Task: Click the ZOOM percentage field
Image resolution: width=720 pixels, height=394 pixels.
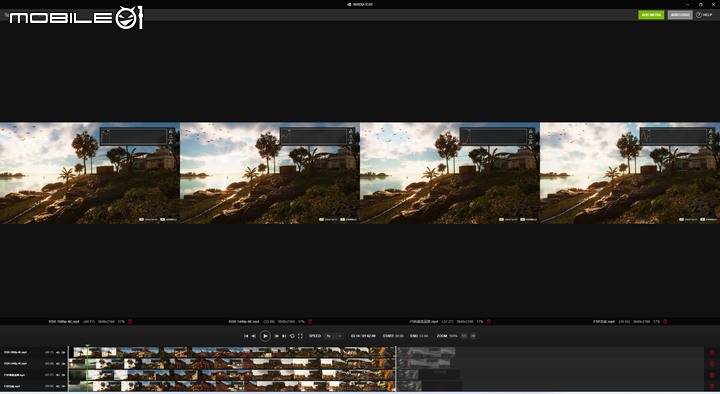Action: pyautogui.click(x=453, y=336)
